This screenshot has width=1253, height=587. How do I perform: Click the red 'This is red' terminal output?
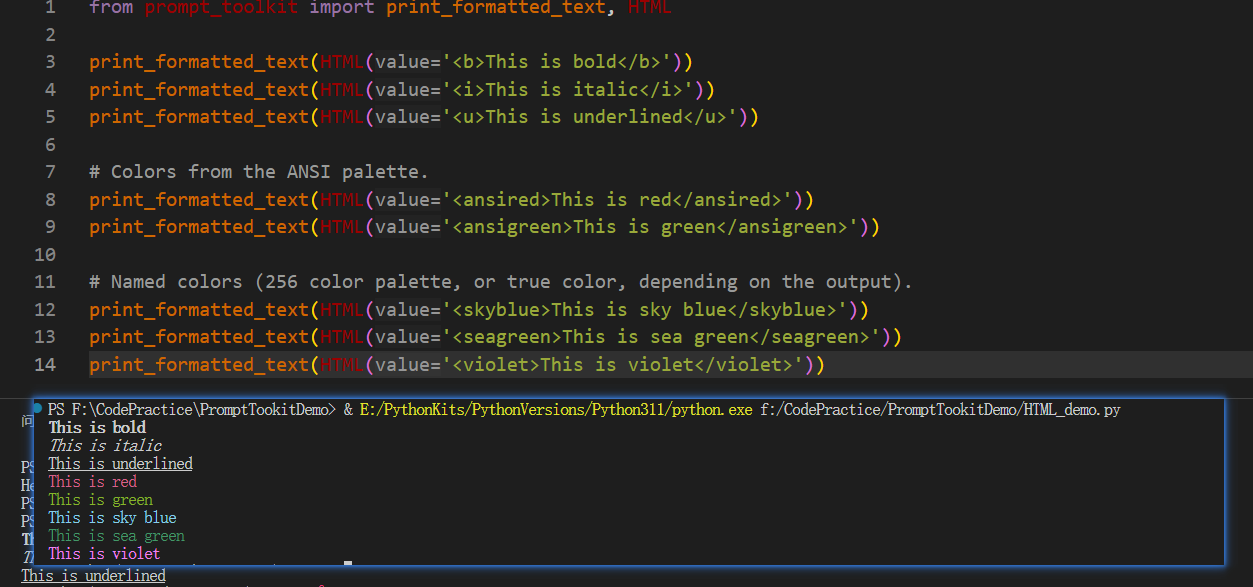click(x=92, y=482)
